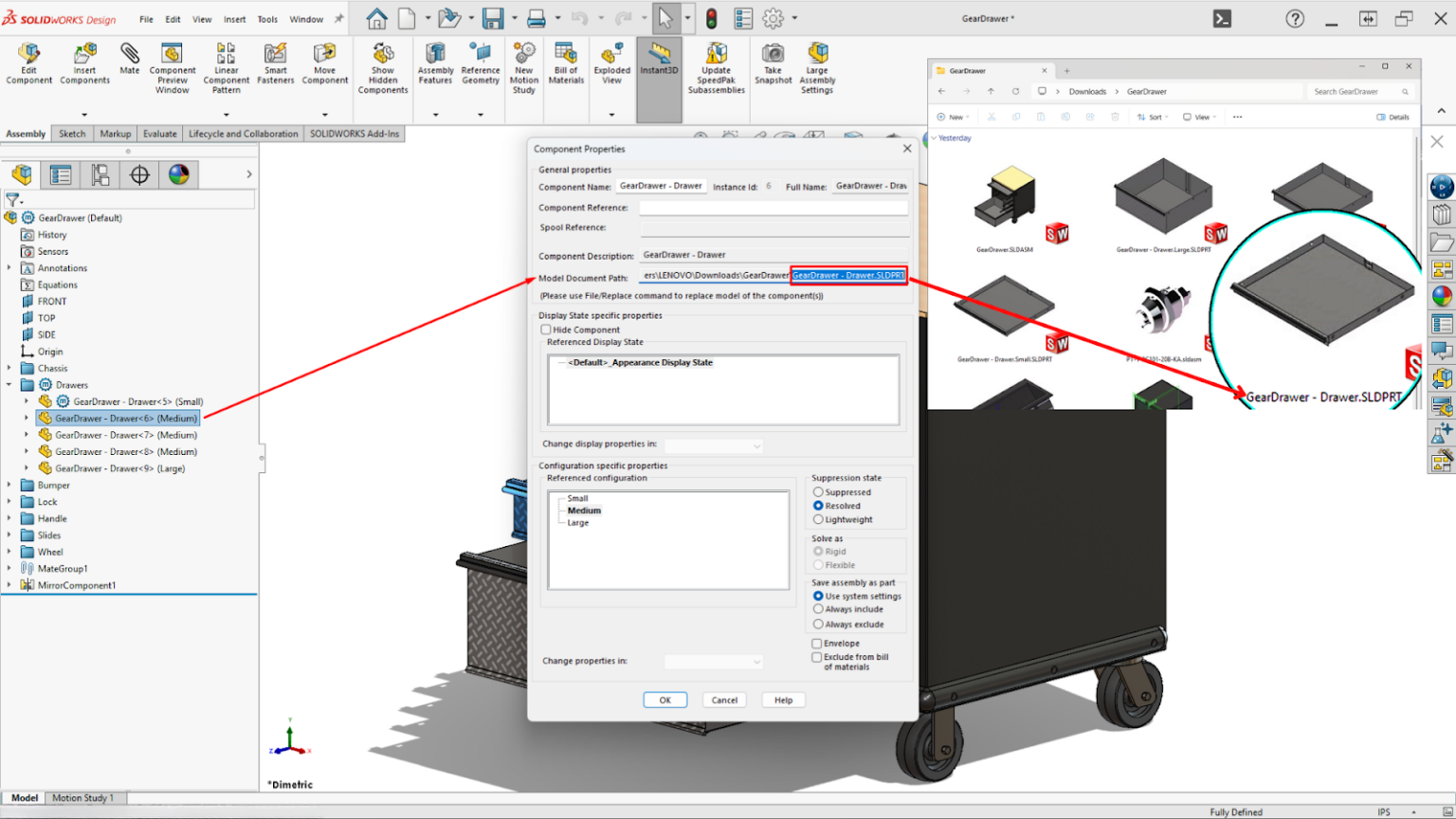Switch to the Evaluate tab
Image resolution: width=1456 pixels, height=819 pixels.
[160, 134]
